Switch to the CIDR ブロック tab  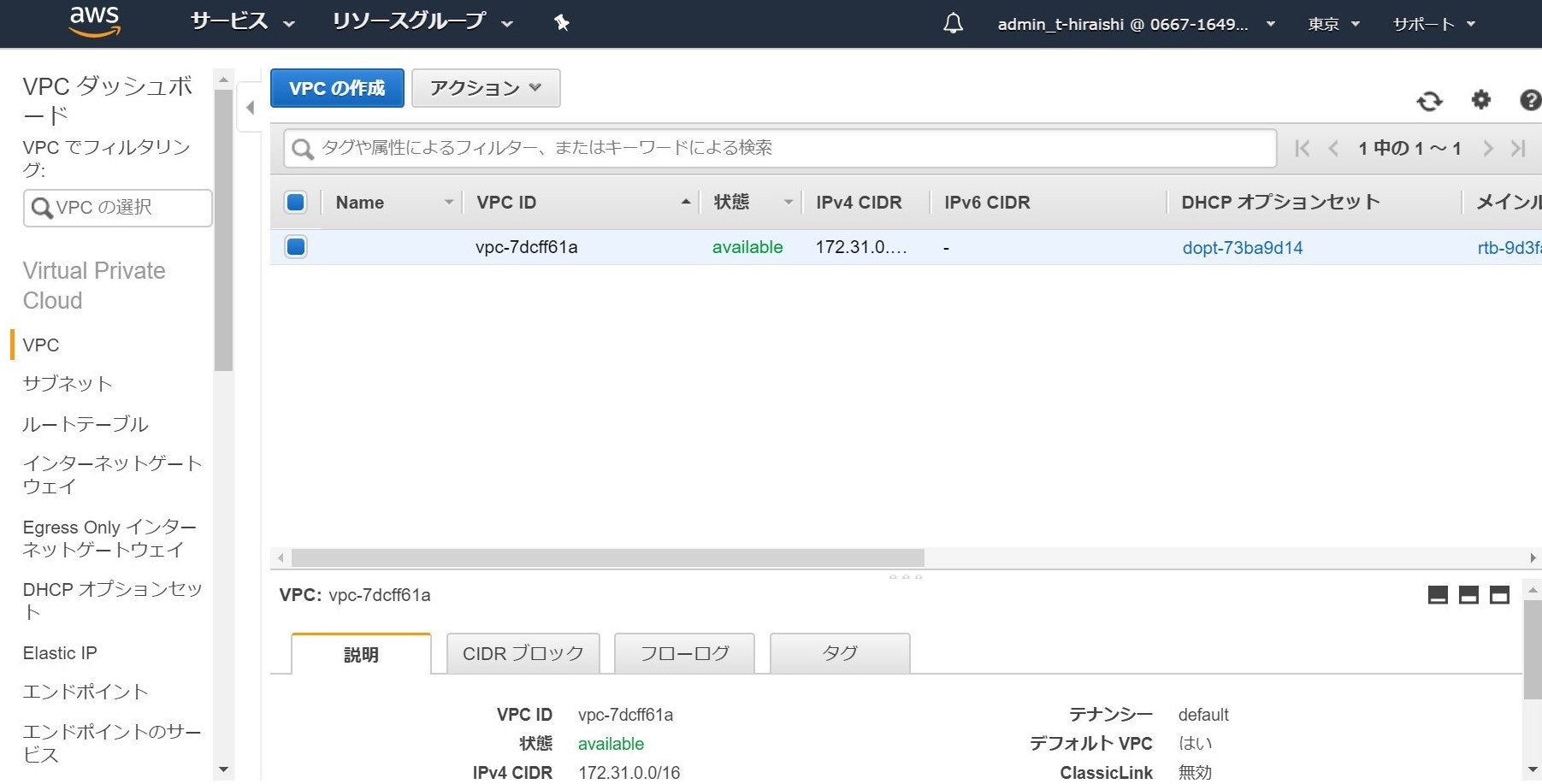point(523,653)
